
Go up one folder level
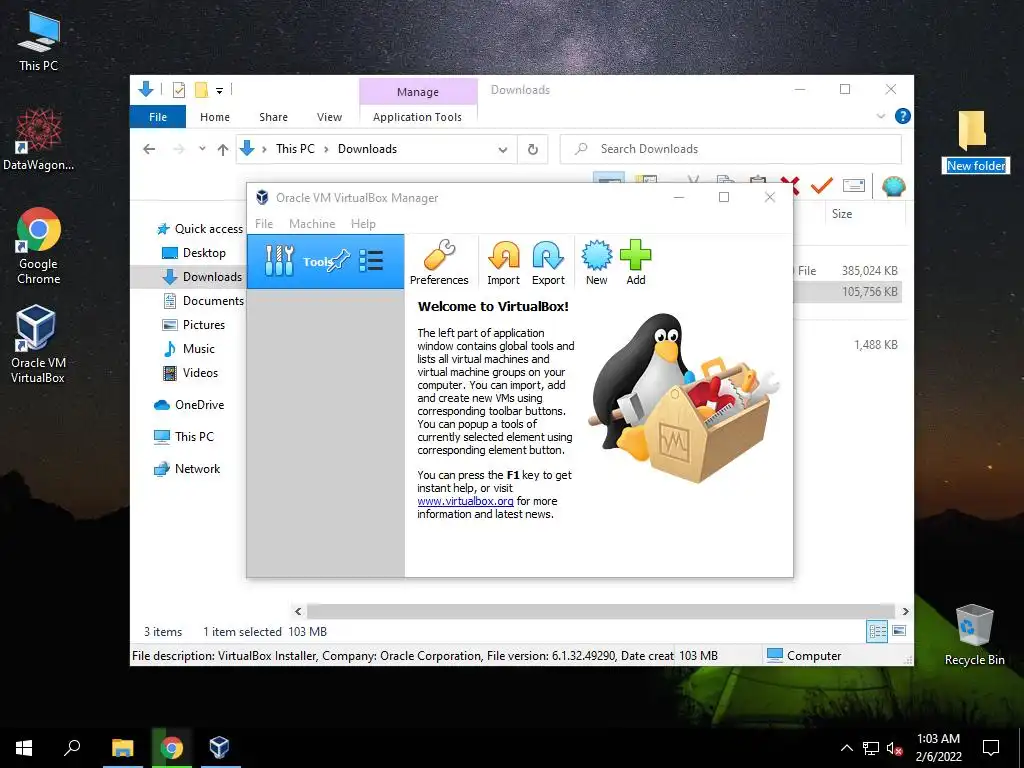click(223, 150)
